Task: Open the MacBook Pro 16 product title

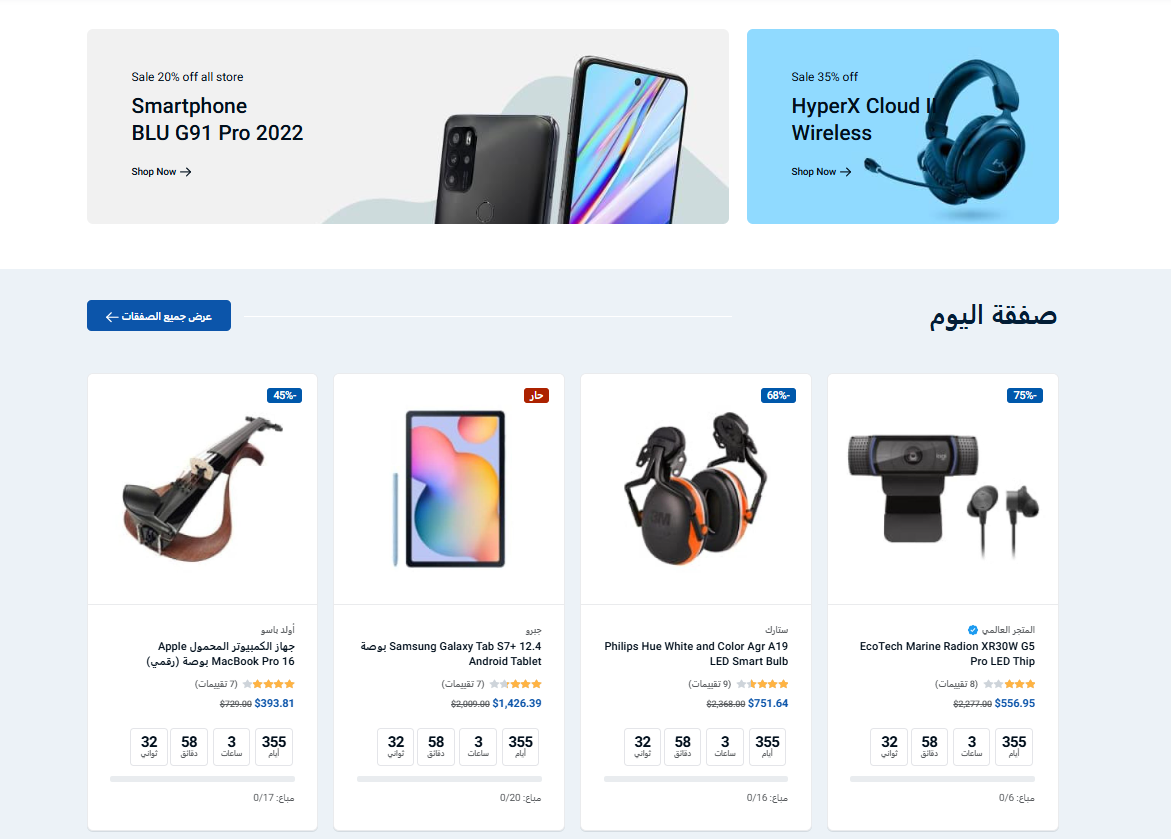Action: click(x=220, y=654)
